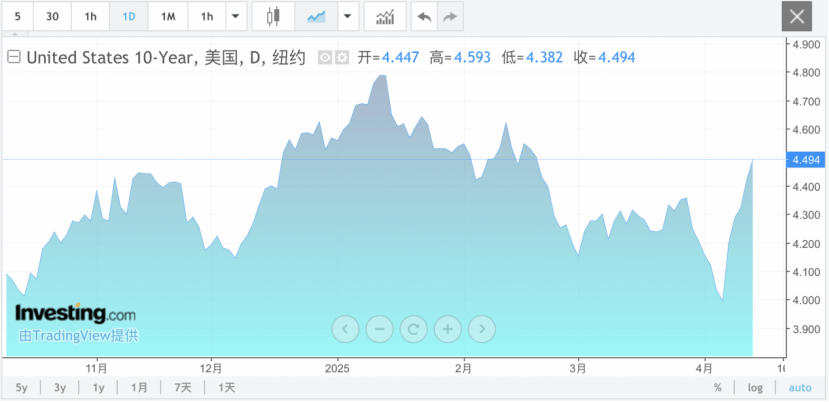Expand the chart style dropdown arrow
The height and width of the screenshot is (402, 829).
coord(347,16)
